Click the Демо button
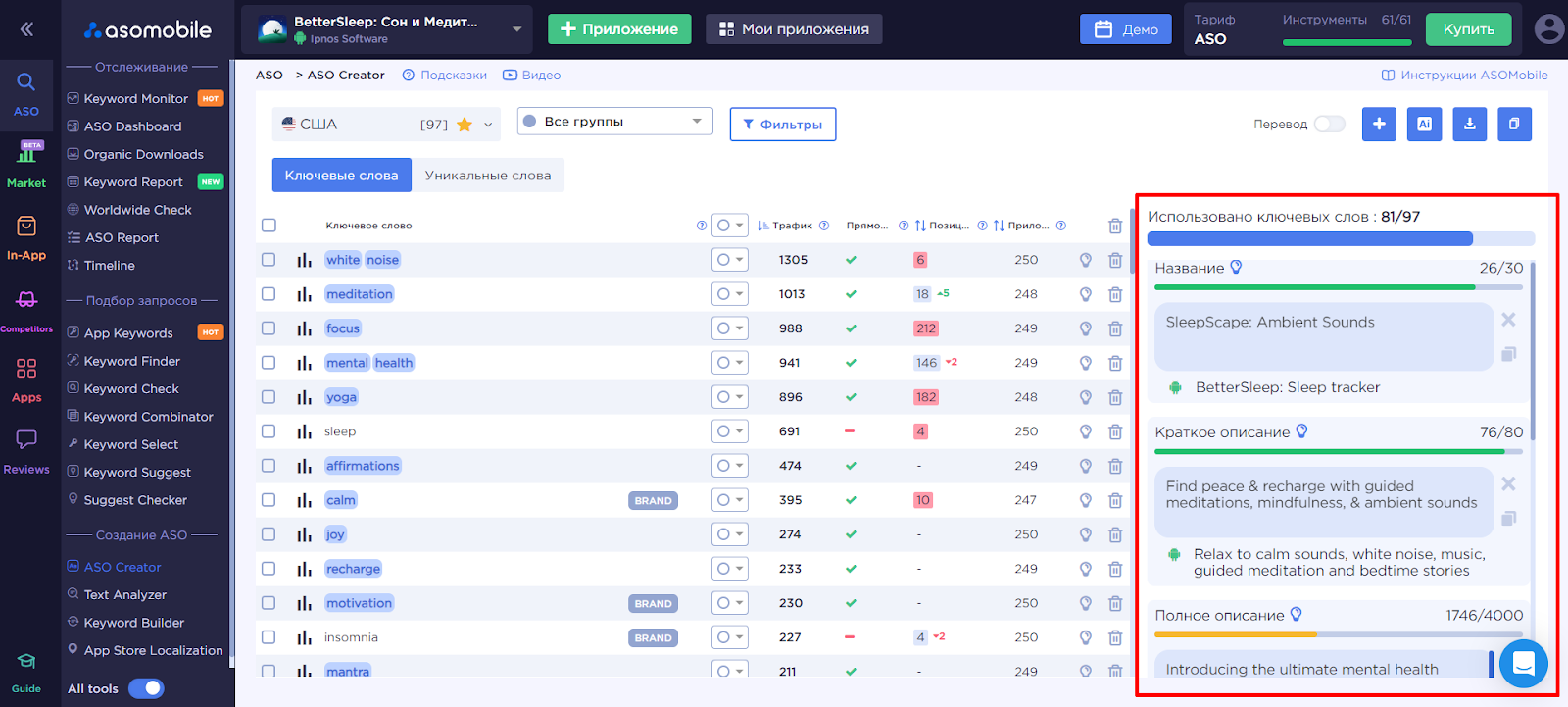The width and height of the screenshot is (1568, 707). [x=1126, y=29]
